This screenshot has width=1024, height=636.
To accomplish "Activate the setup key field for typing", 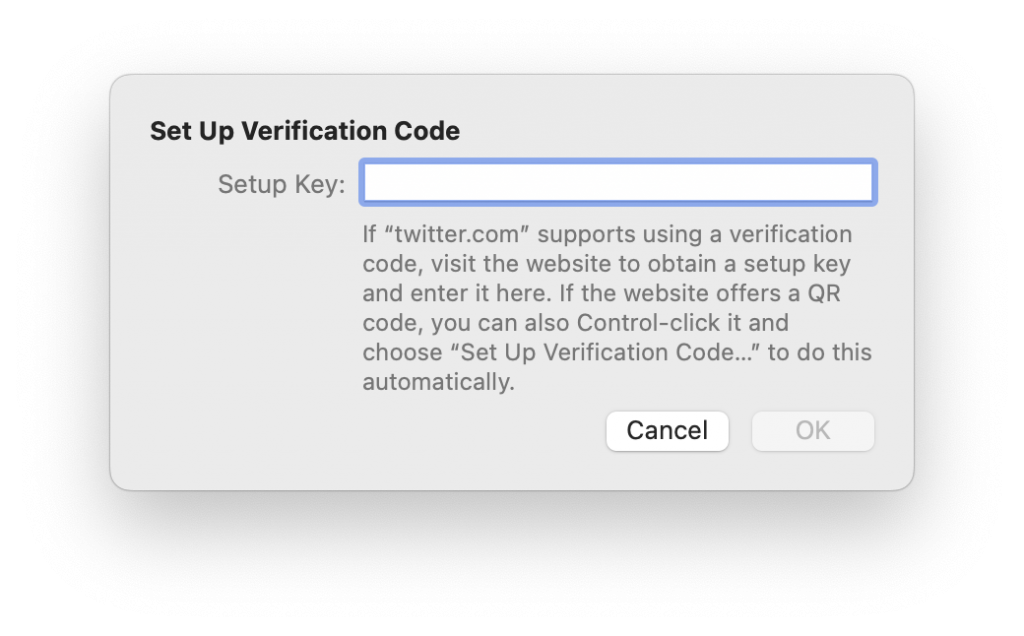I will tap(617, 182).
